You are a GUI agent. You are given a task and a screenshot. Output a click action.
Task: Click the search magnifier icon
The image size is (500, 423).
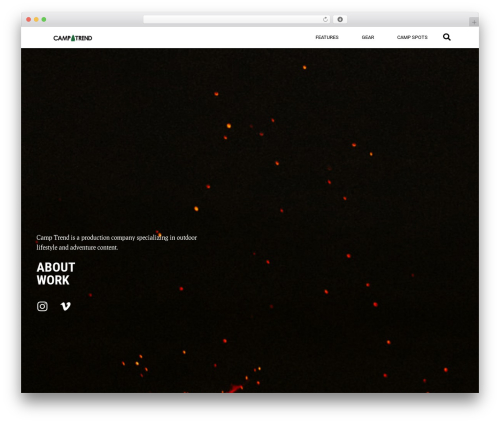pos(447,37)
